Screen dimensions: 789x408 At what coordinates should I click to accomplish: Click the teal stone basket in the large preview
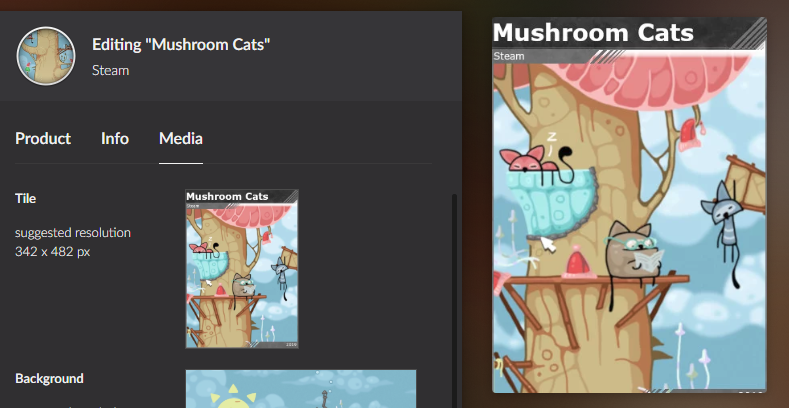tap(551, 202)
